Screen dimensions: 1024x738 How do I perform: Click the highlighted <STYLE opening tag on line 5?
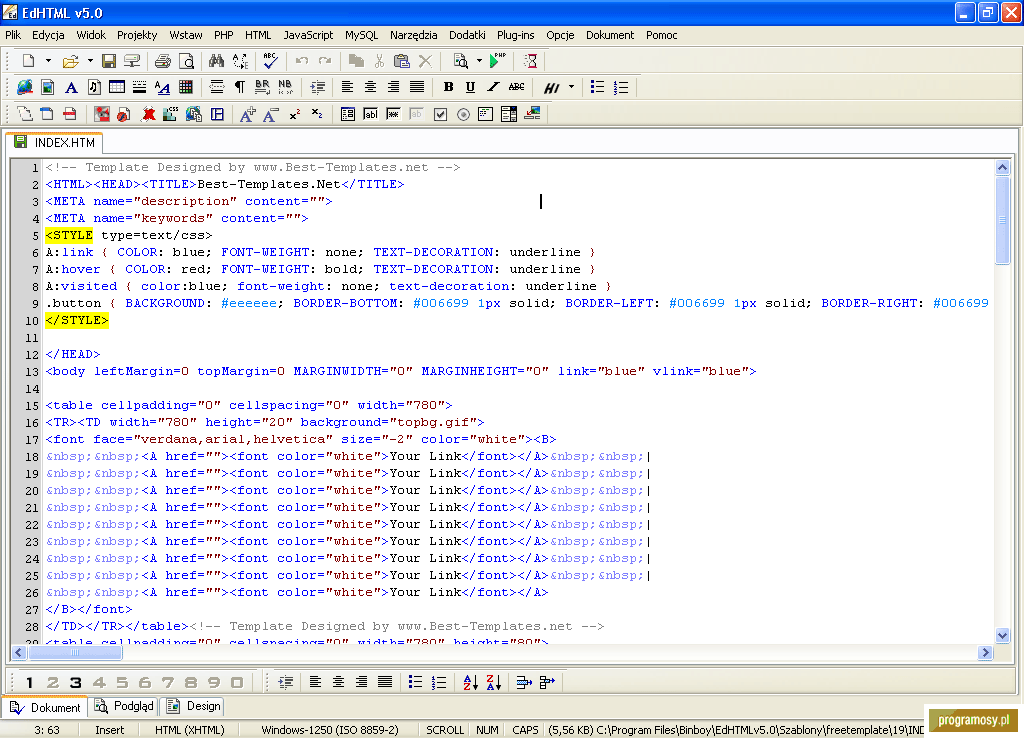(x=69, y=235)
